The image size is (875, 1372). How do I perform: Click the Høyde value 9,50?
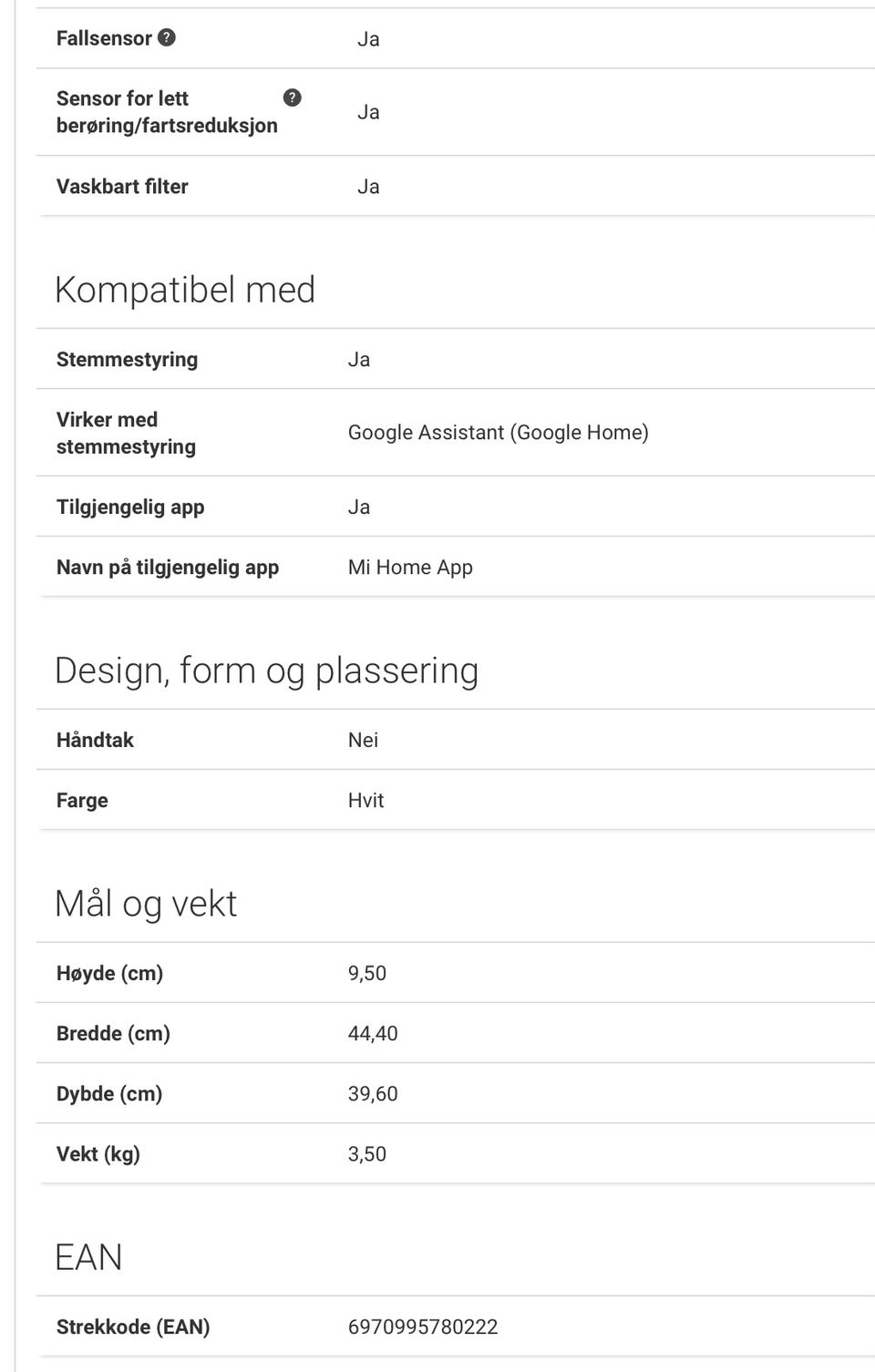pos(367,973)
